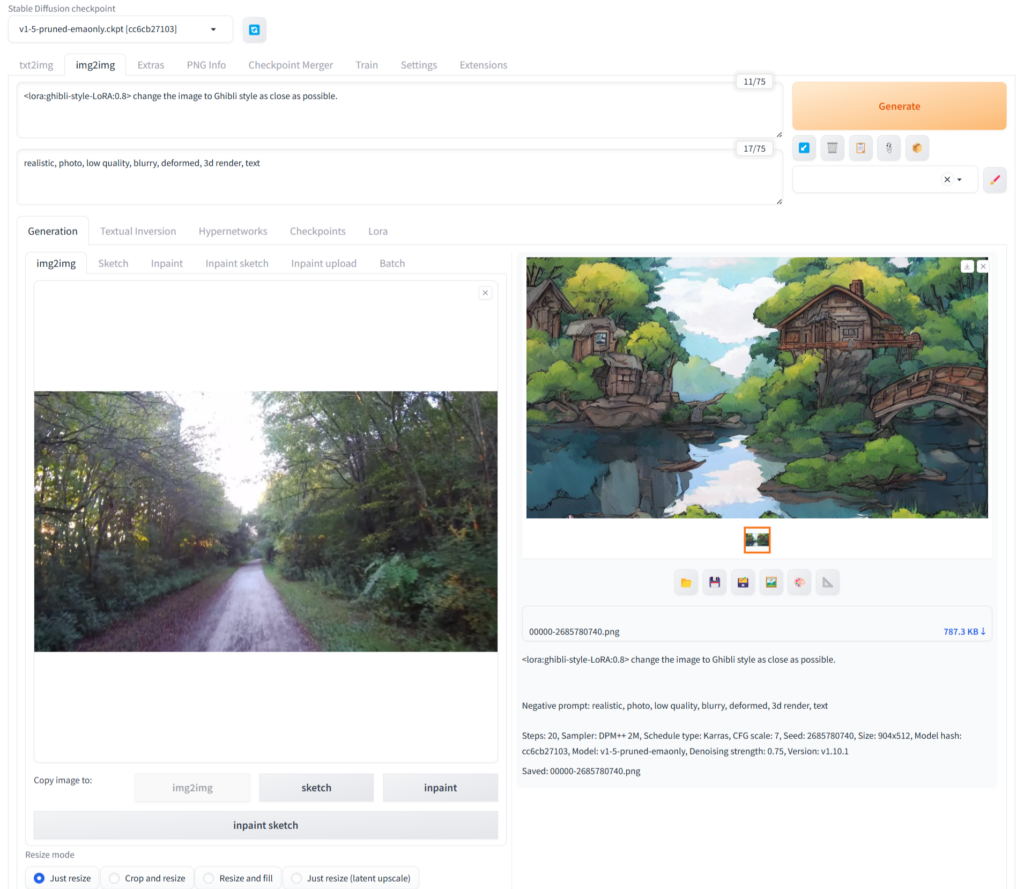
Task: Expand the styles dropdown arrow
Action: point(960,180)
